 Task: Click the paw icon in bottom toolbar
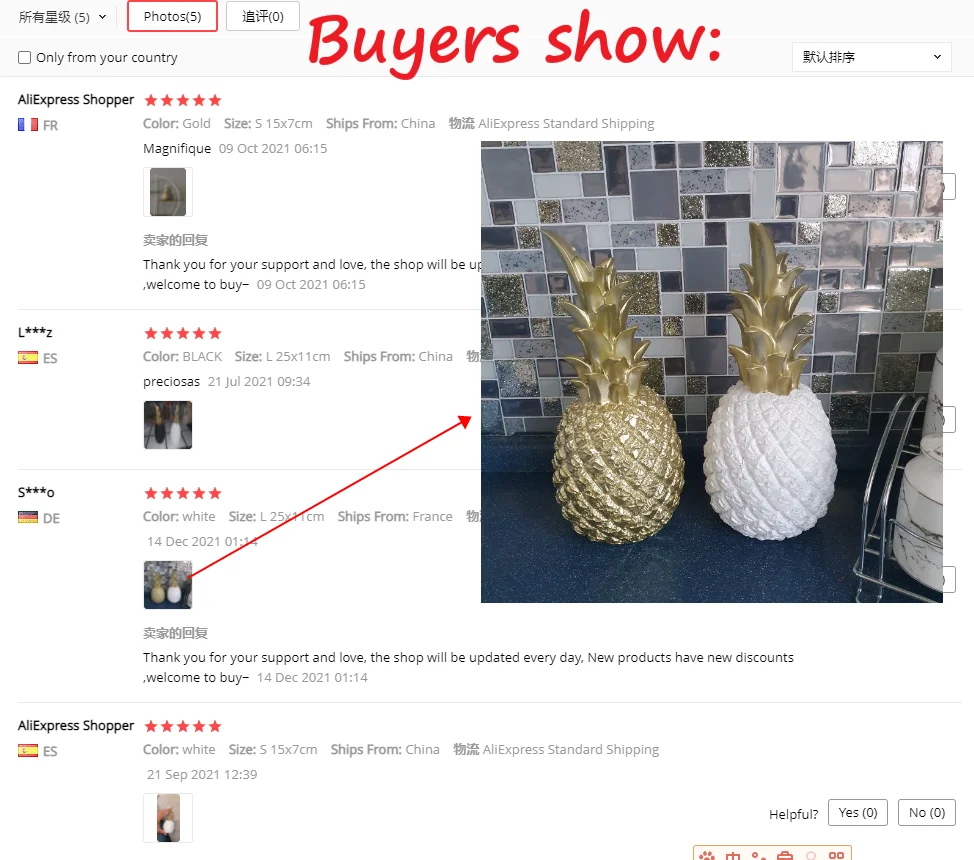click(x=708, y=856)
